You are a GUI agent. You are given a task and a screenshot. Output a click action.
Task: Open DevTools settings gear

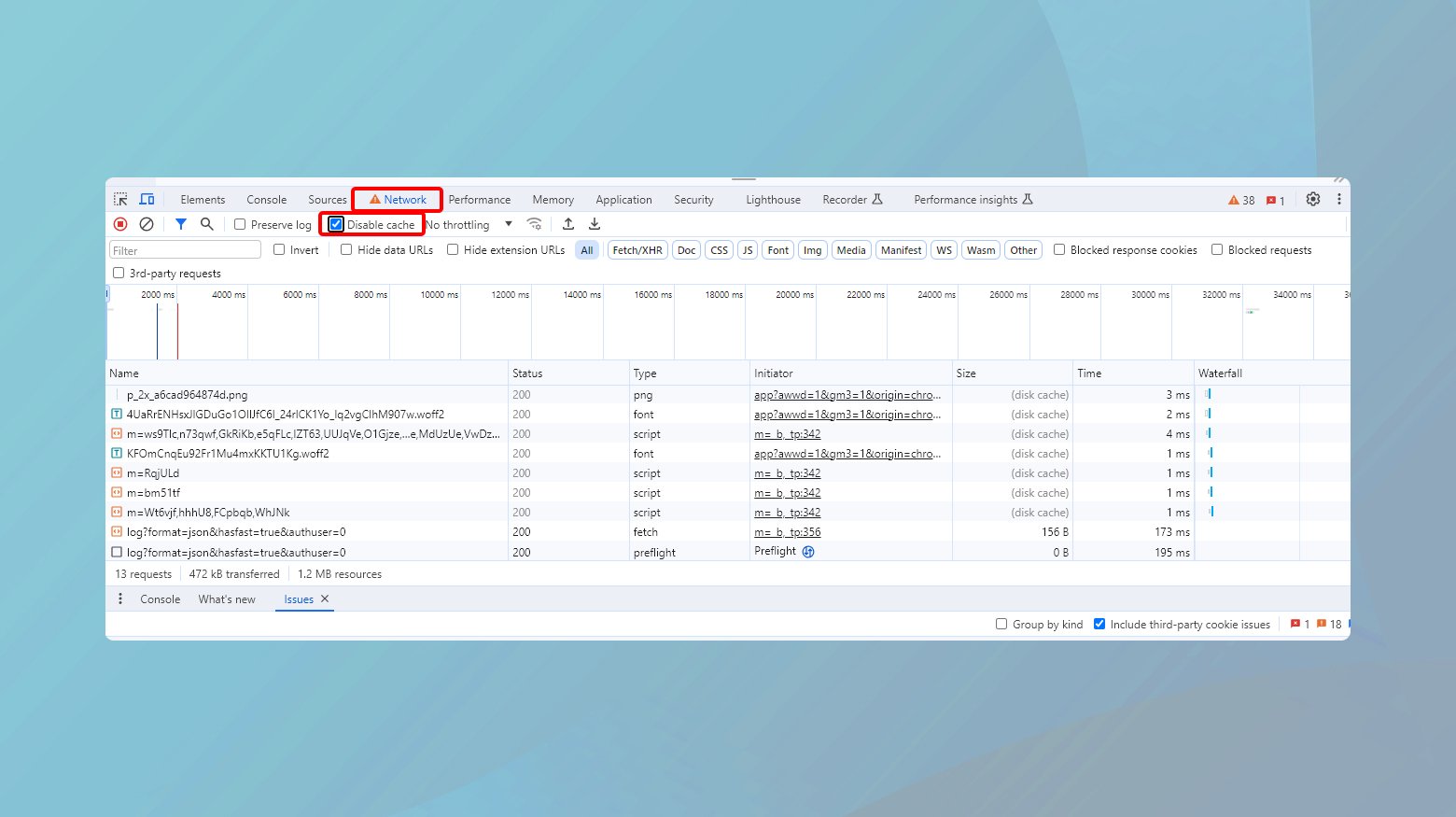click(x=1313, y=199)
